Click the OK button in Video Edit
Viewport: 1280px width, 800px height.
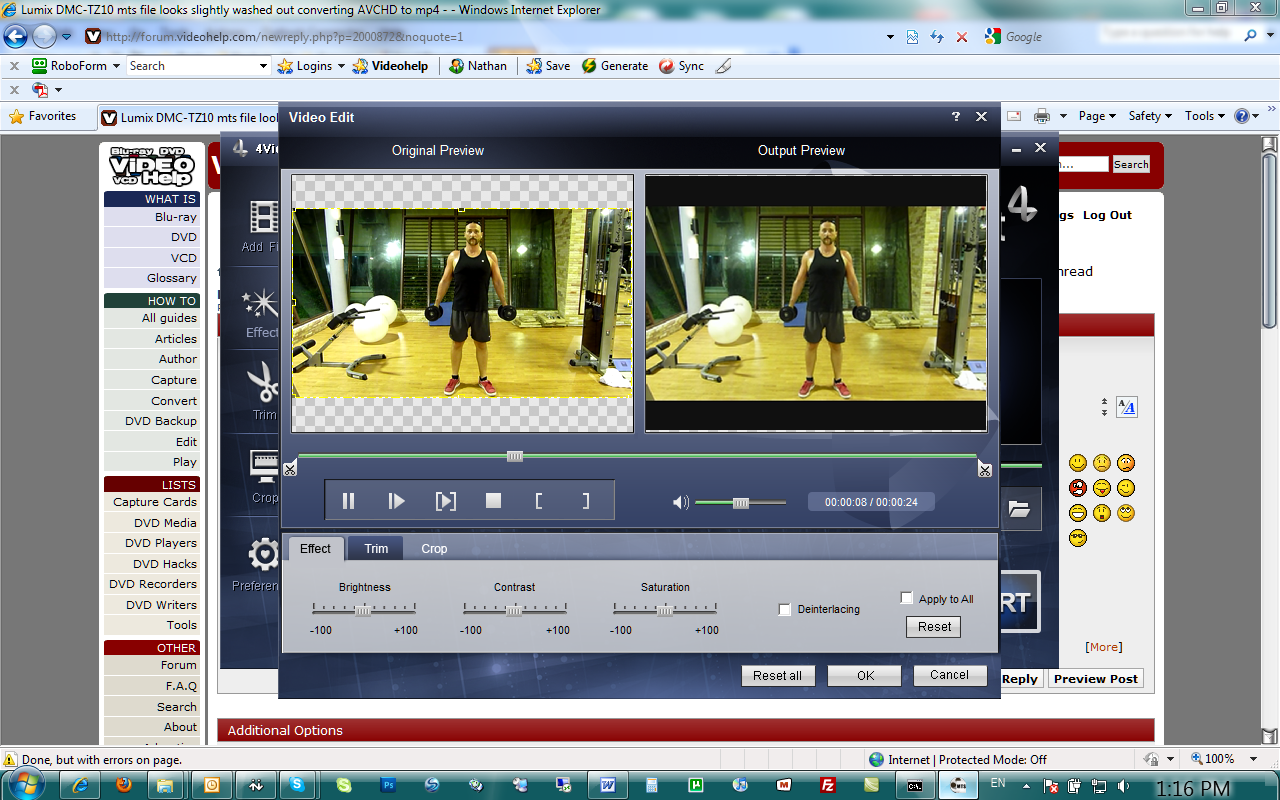[x=865, y=676]
